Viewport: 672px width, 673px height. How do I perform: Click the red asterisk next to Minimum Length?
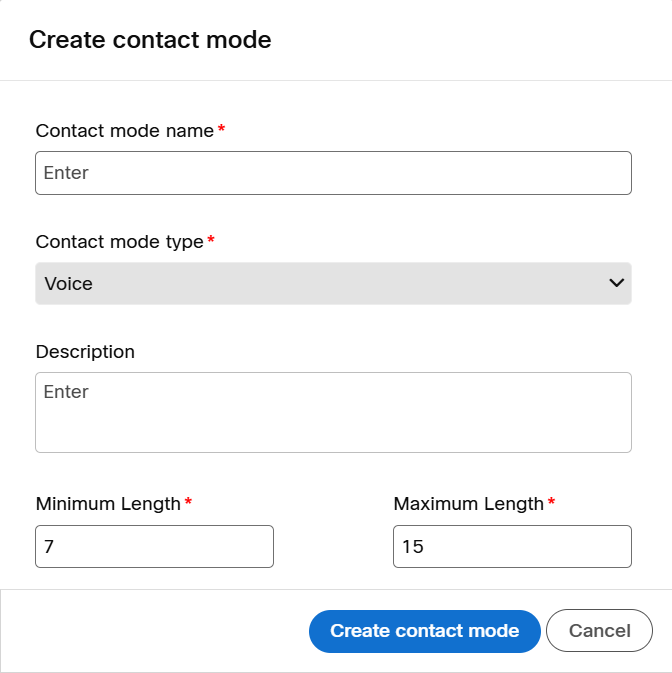[x=188, y=502]
